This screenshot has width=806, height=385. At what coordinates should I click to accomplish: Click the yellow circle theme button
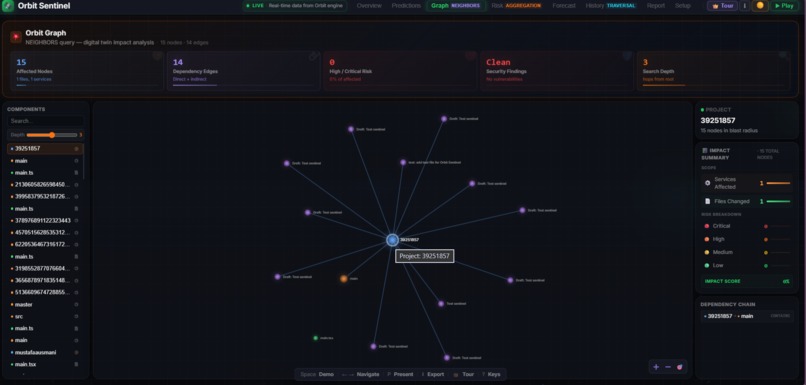760,6
